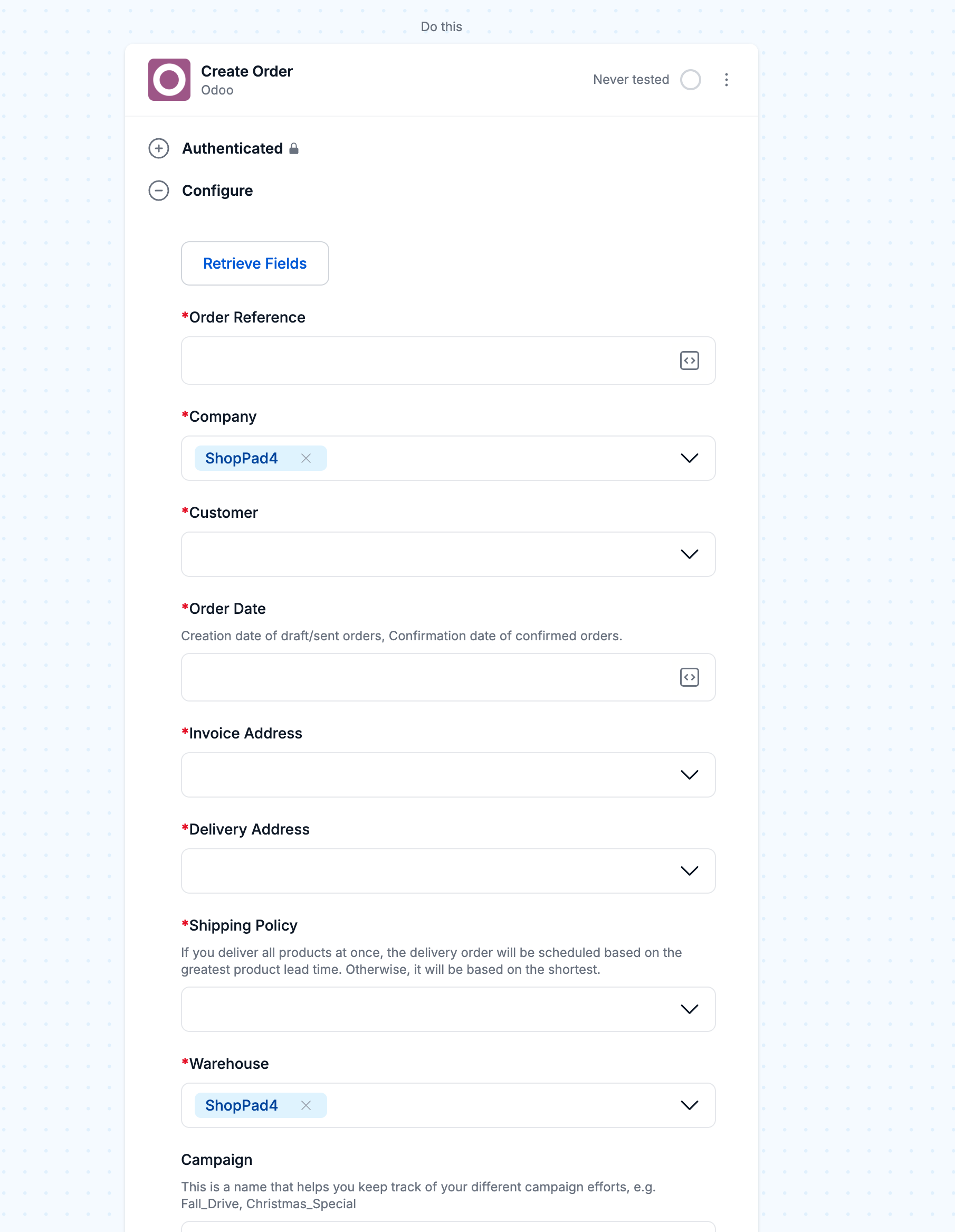Click the Never tested status circle
The width and height of the screenshot is (955, 1232).
click(x=690, y=80)
